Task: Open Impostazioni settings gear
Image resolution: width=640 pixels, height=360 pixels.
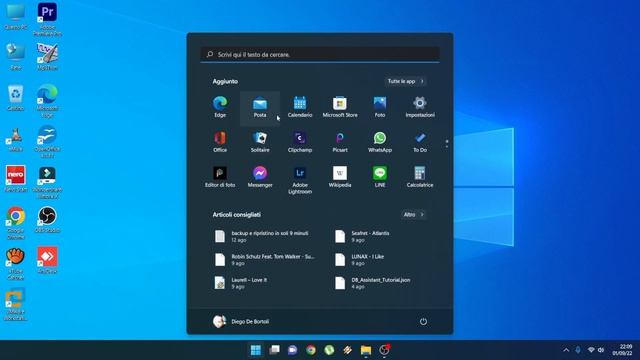Action: [420, 107]
